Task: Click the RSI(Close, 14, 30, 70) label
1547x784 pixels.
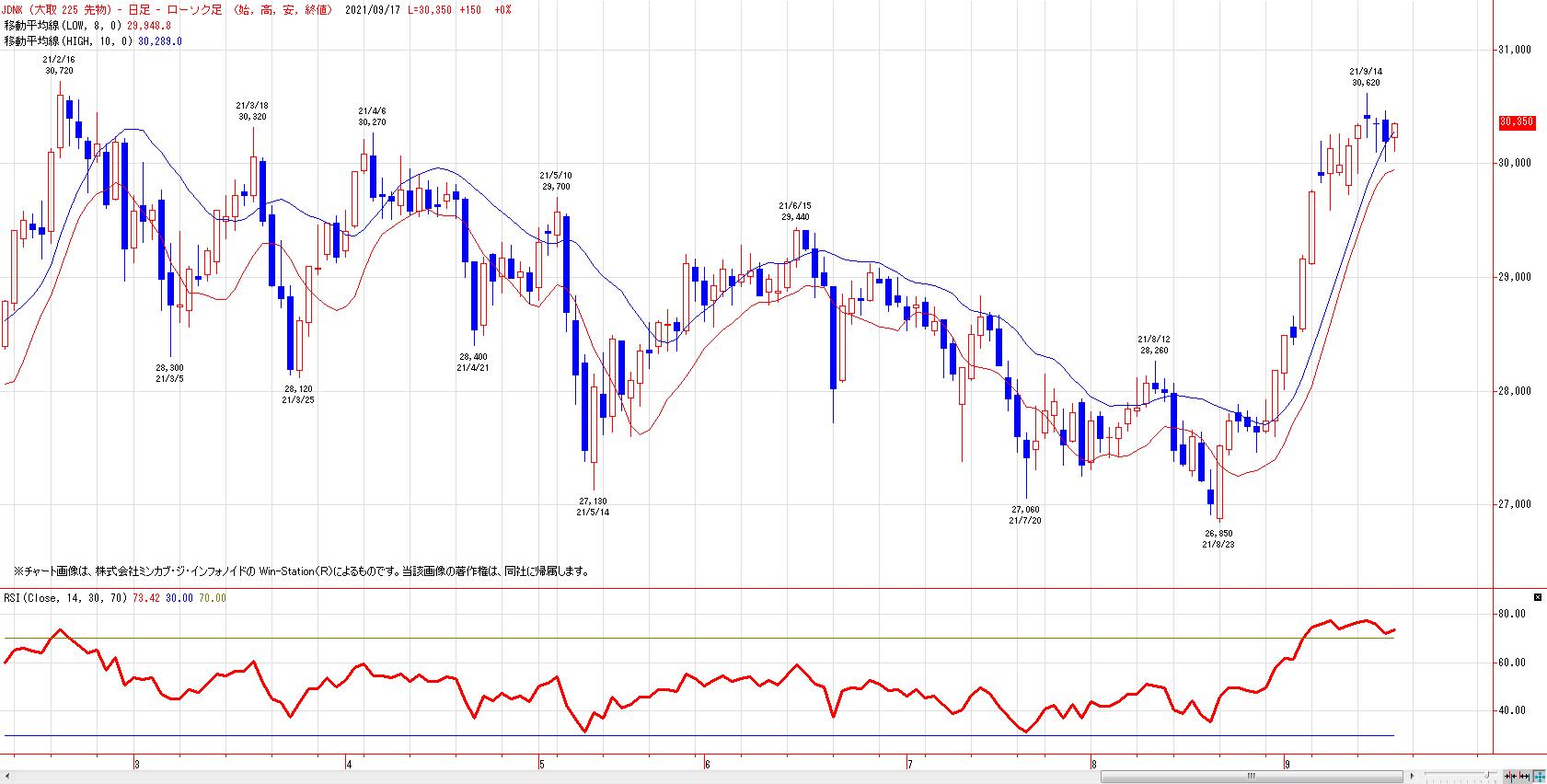Action: (66, 598)
